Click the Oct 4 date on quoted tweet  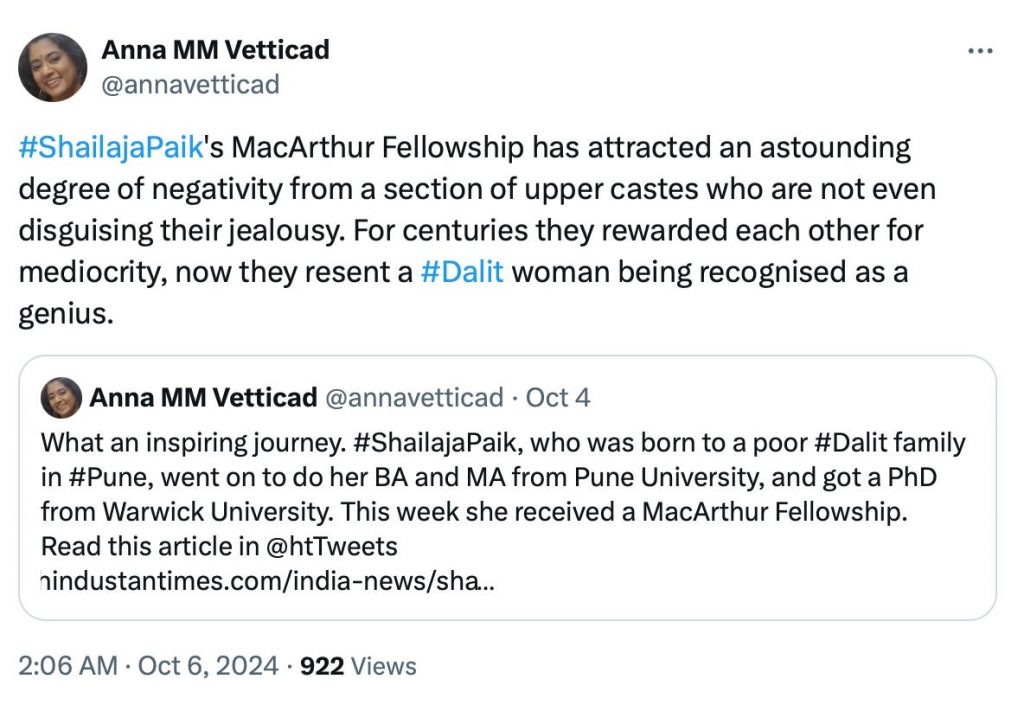pyautogui.click(x=558, y=398)
